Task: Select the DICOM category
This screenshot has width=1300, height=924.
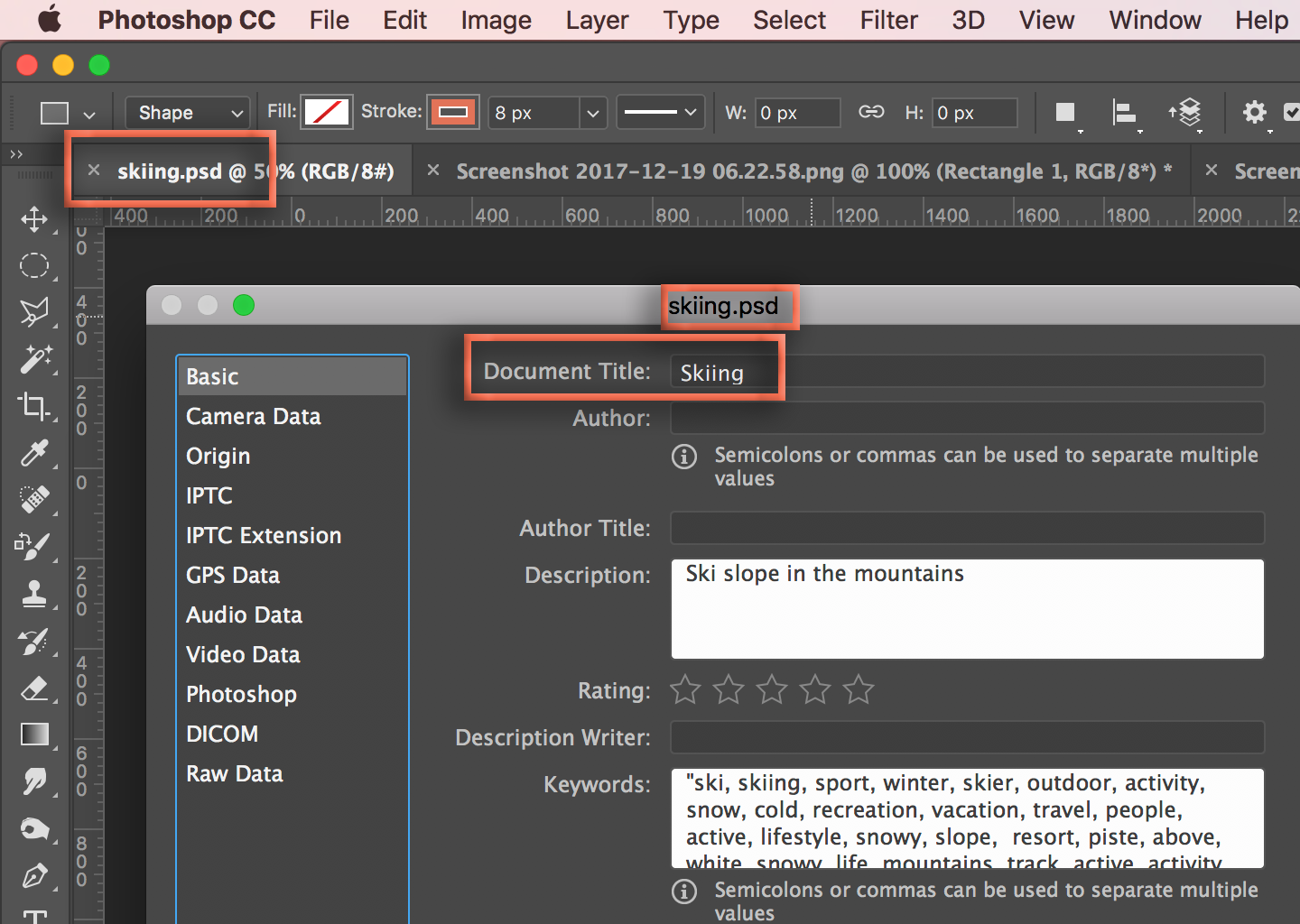Action: tap(292, 734)
